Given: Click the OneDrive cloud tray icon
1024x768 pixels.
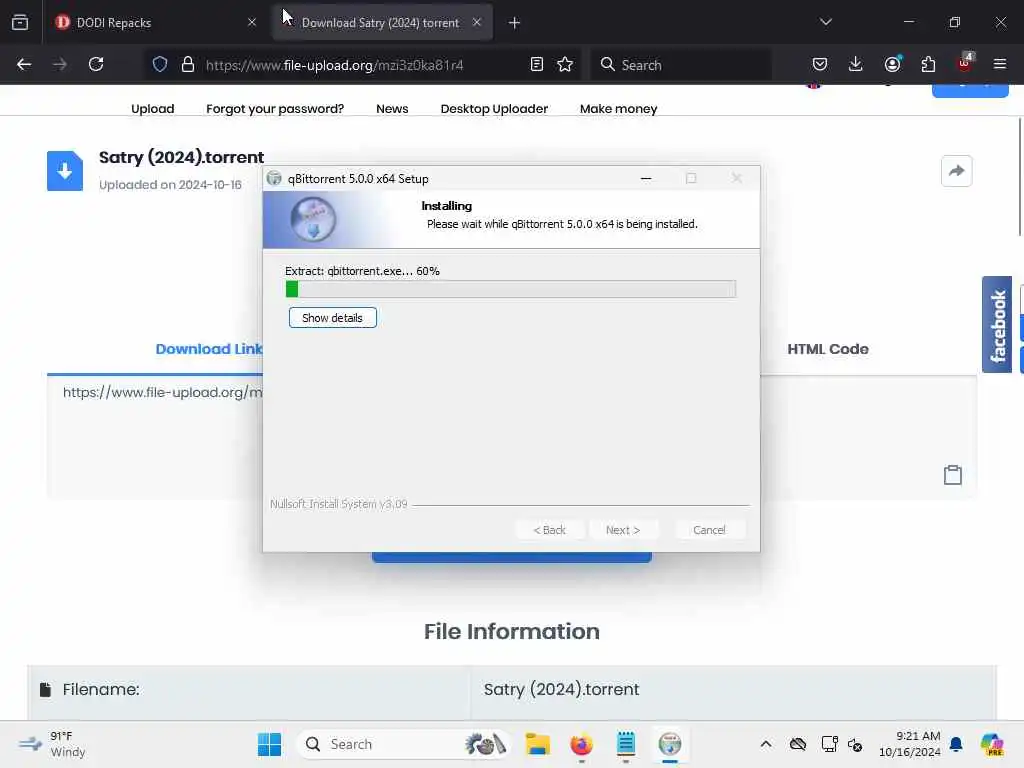Looking at the screenshot, I should (797, 744).
